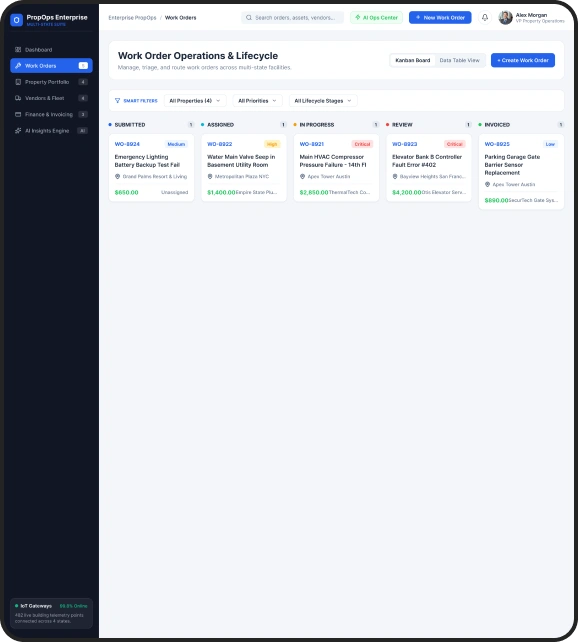Click the Emergency Lighting Battery Backup card title

click(147, 161)
